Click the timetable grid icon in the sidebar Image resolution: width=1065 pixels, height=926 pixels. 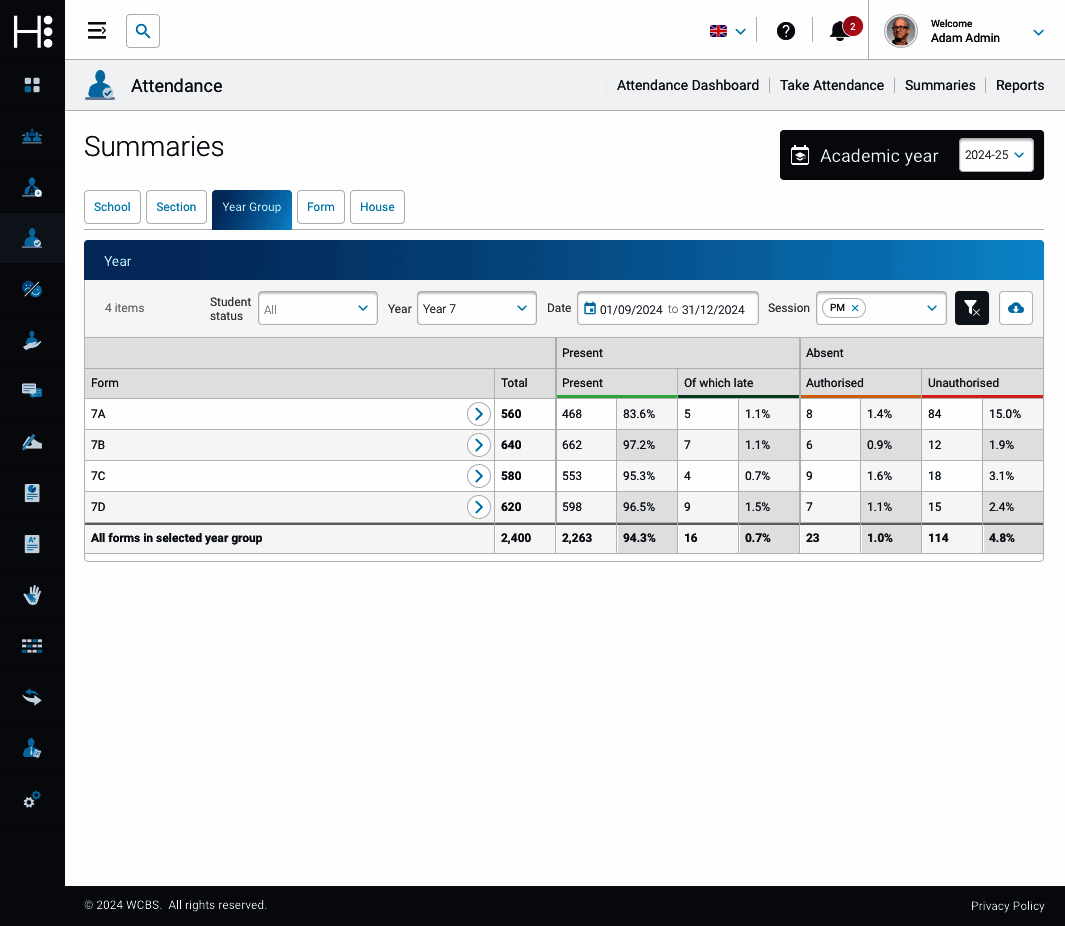[32, 646]
